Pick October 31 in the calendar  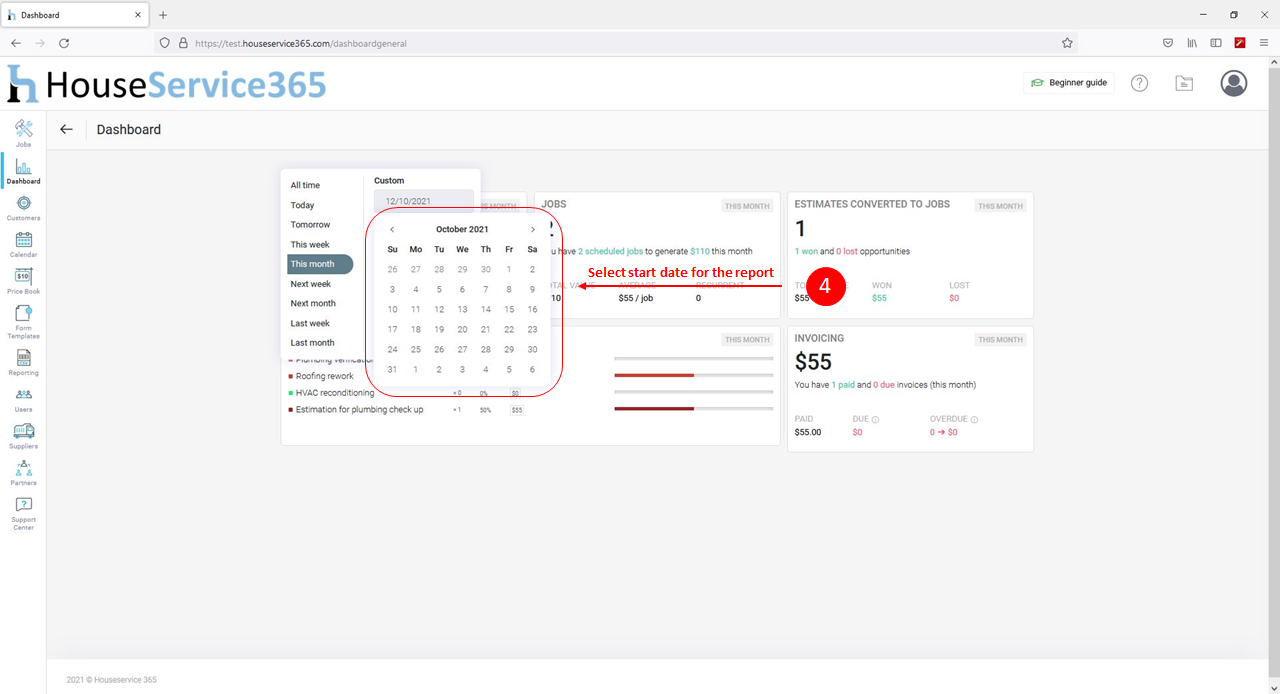(392, 369)
